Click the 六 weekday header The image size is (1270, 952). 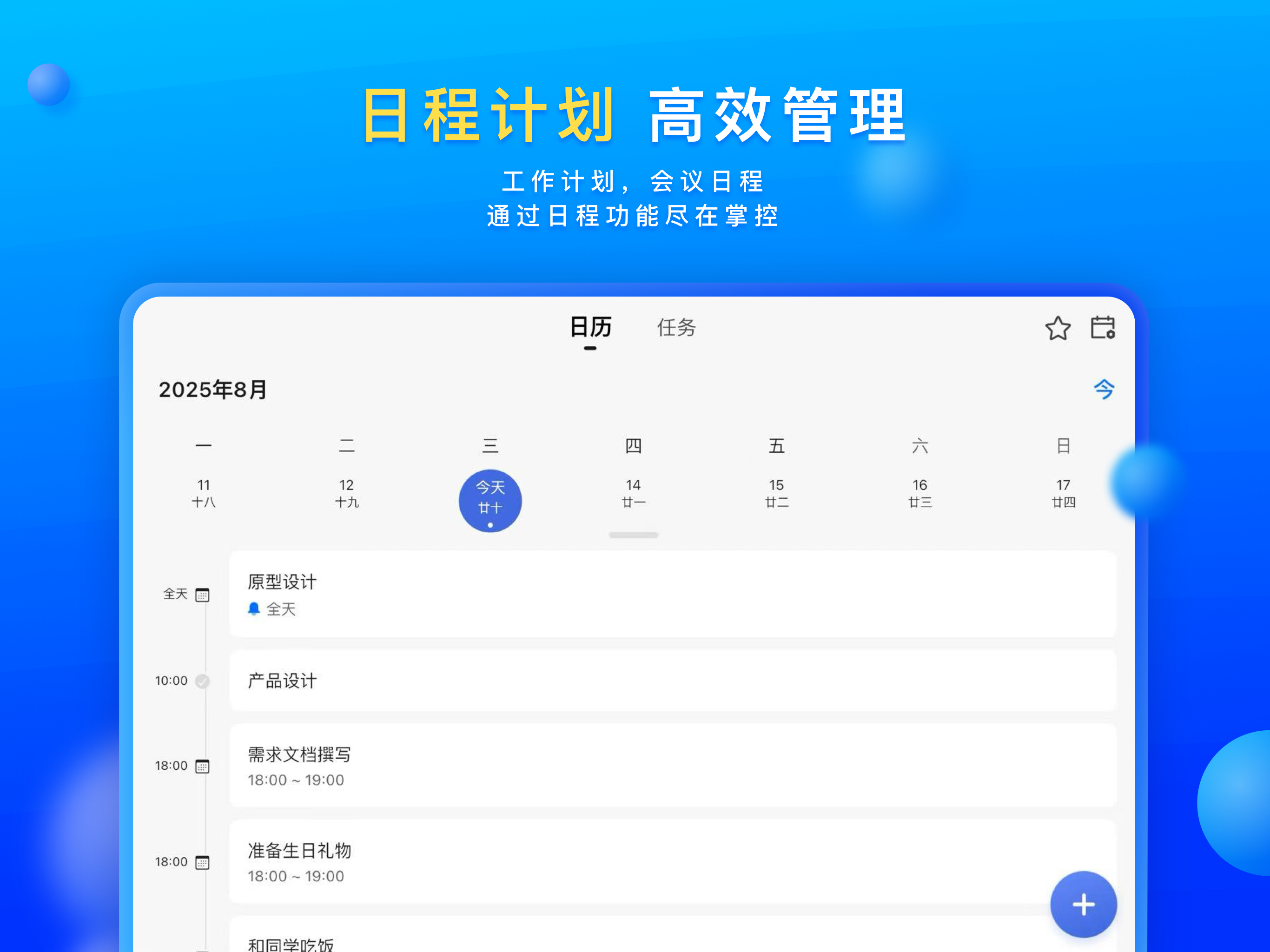[920, 446]
